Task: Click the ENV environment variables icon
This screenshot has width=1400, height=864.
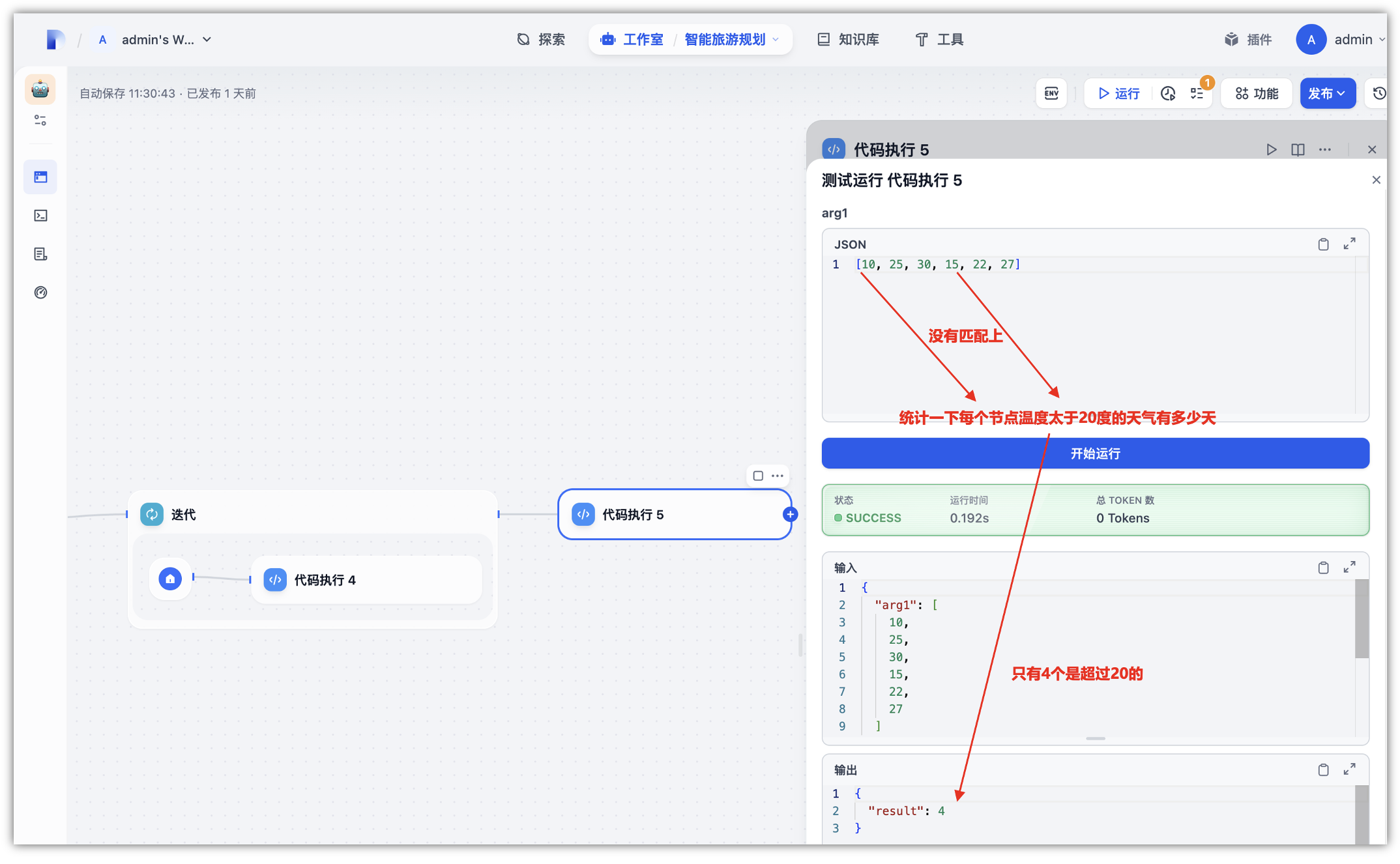Action: point(1051,94)
